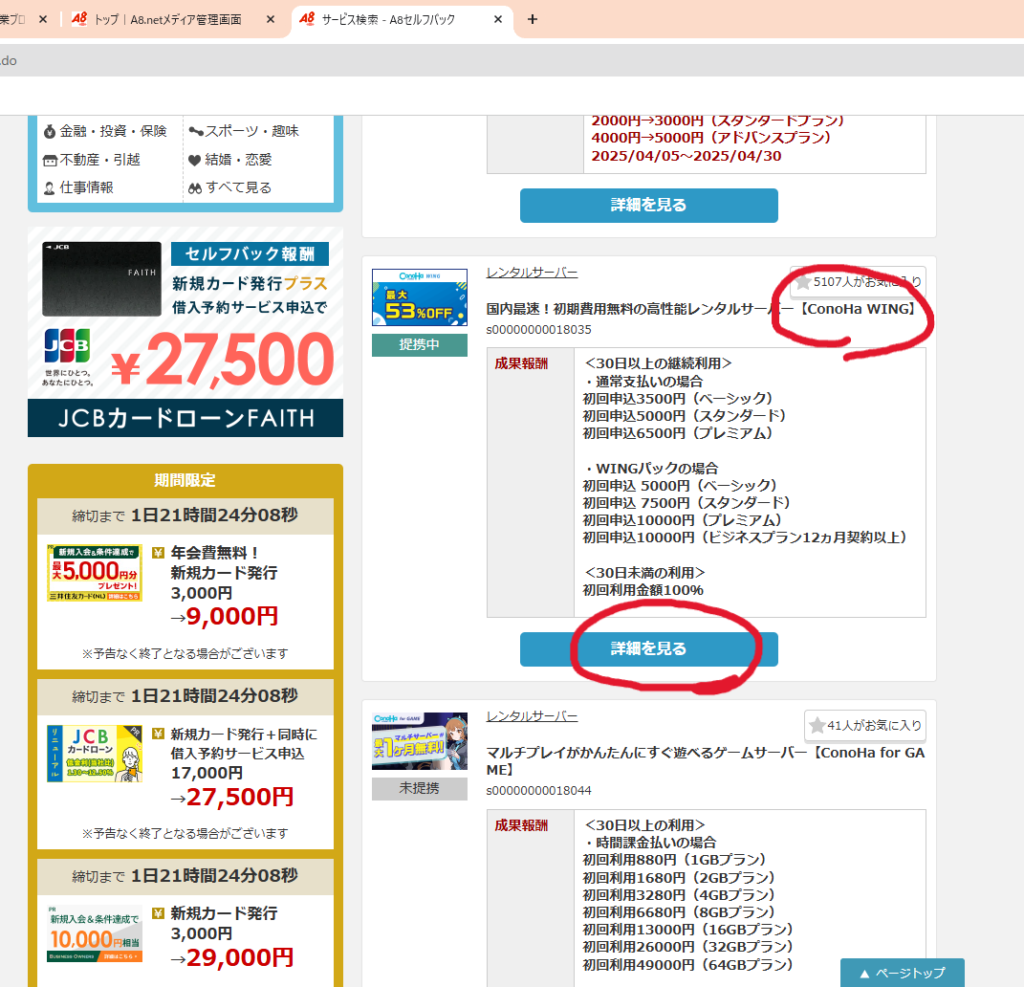Click the JCBカードローン yellow banner image
Screen dimensions: 1024x987
click(x=95, y=753)
